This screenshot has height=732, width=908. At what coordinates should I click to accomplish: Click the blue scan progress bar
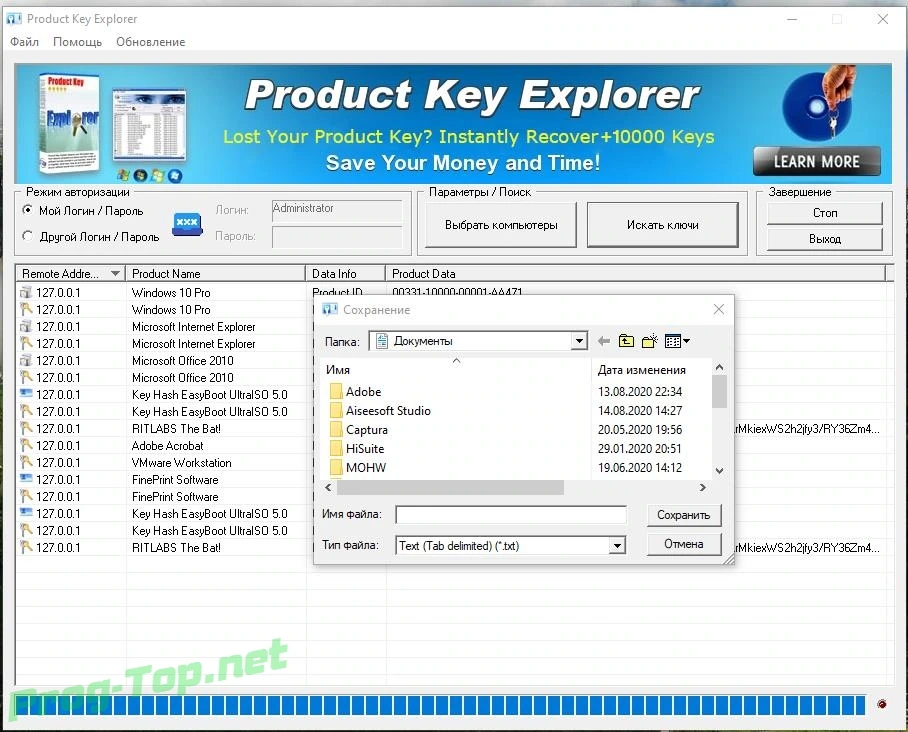point(440,705)
